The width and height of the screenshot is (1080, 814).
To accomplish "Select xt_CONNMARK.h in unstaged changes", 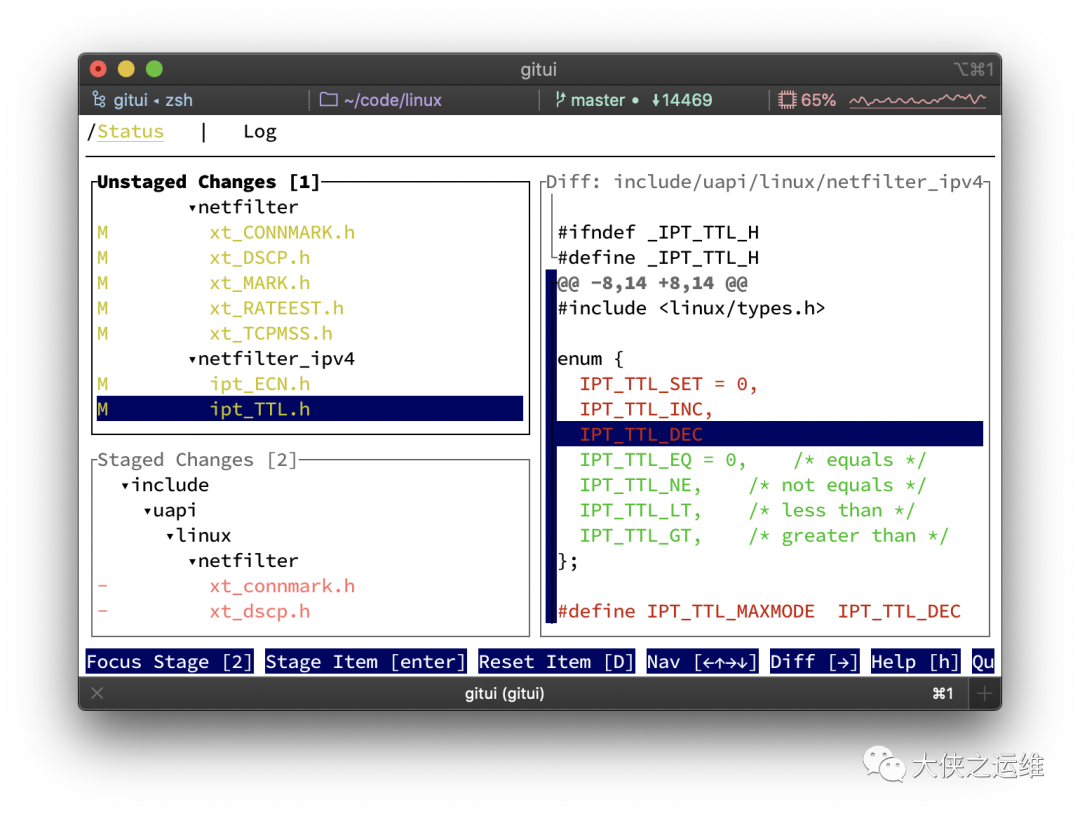I will click(282, 233).
